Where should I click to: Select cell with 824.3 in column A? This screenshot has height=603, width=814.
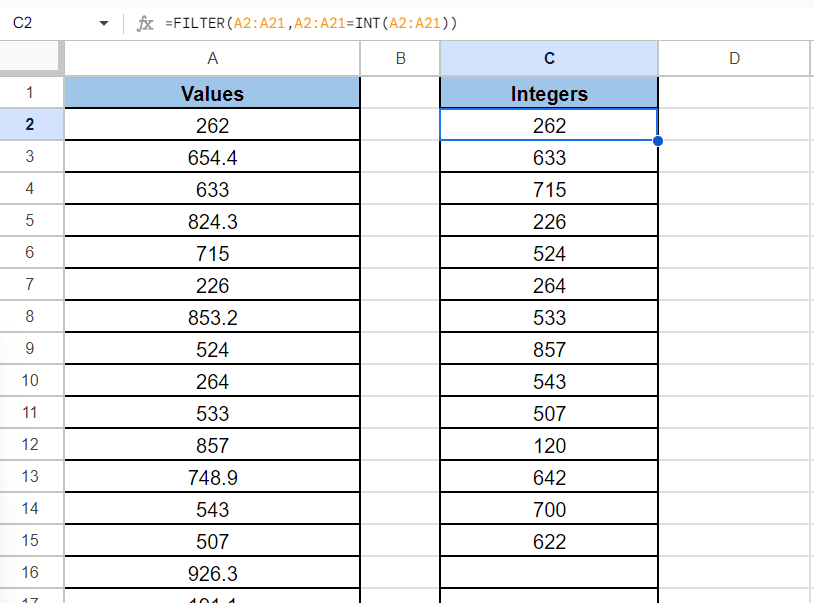[x=212, y=221]
